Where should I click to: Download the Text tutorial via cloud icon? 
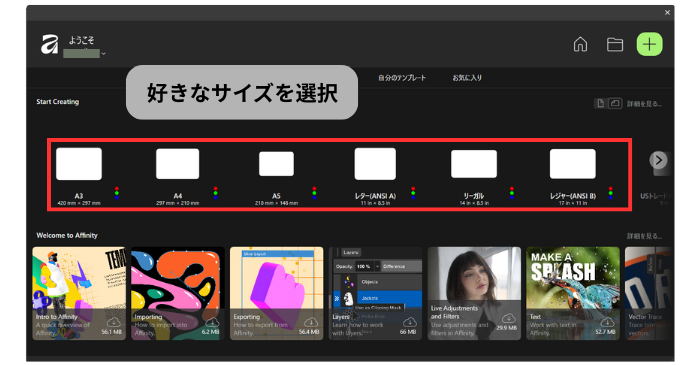click(607, 321)
